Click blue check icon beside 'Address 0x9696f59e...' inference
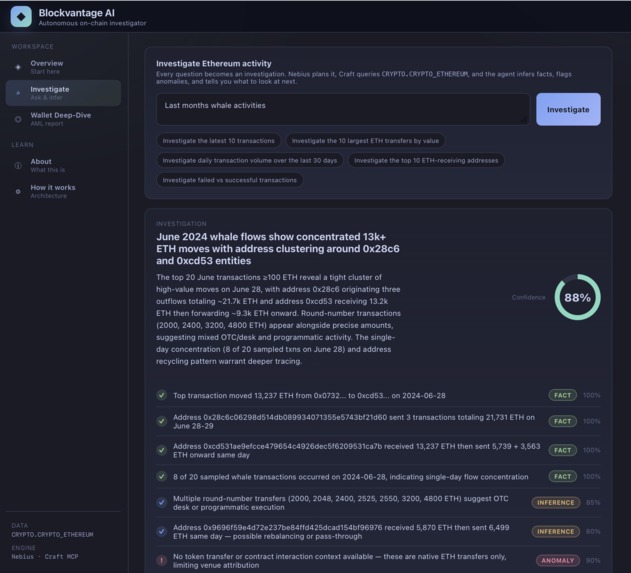 click(x=162, y=532)
